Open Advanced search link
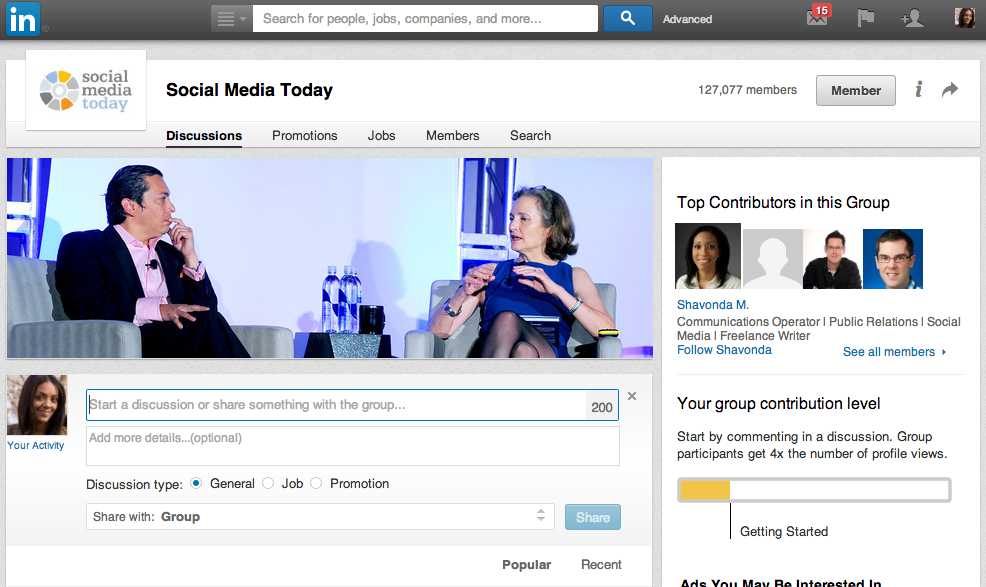This screenshot has height=587, width=986. tap(687, 19)
